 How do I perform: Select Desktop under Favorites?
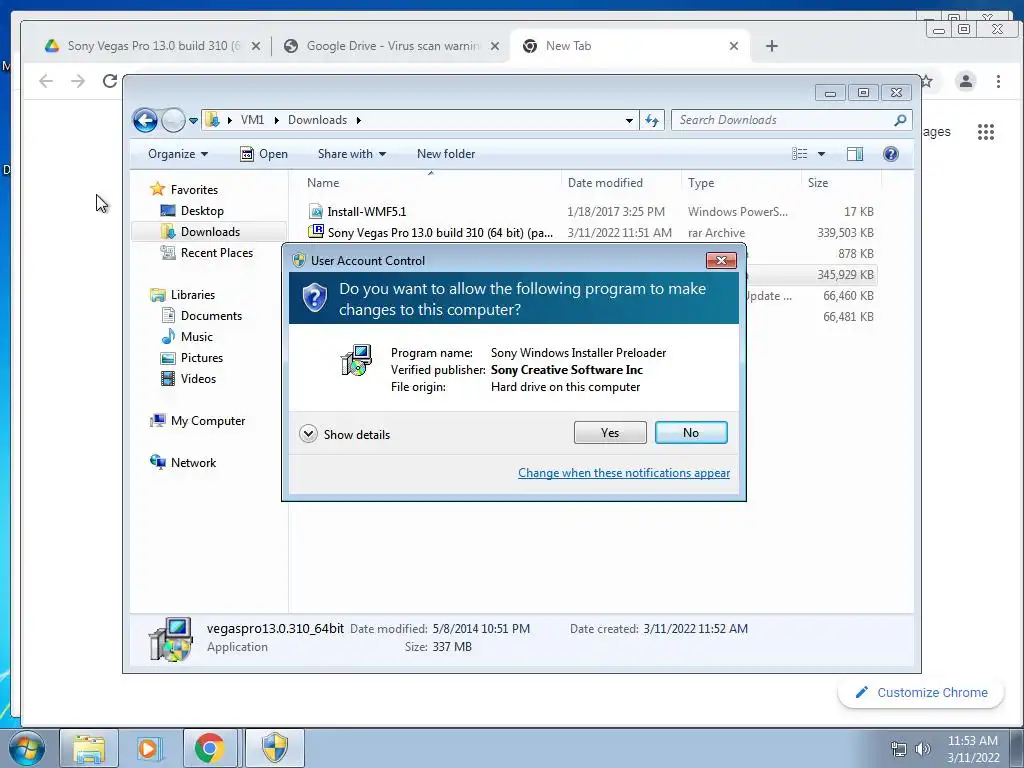coord(202,211)
